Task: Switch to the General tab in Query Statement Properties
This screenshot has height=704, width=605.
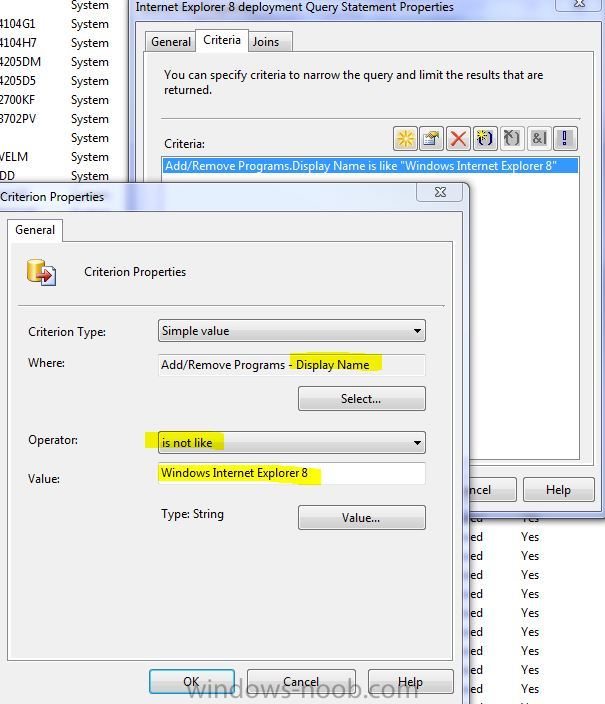Action: point(171,42)
